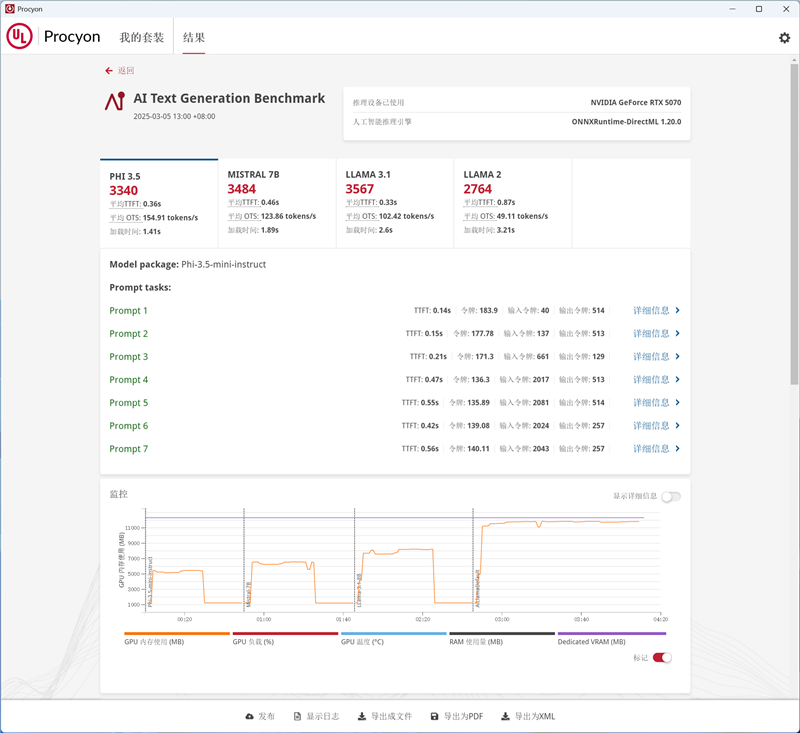This screenshot has width=800, height=733.
Task: Disable the red markers toggle
Action: (662, 658)
